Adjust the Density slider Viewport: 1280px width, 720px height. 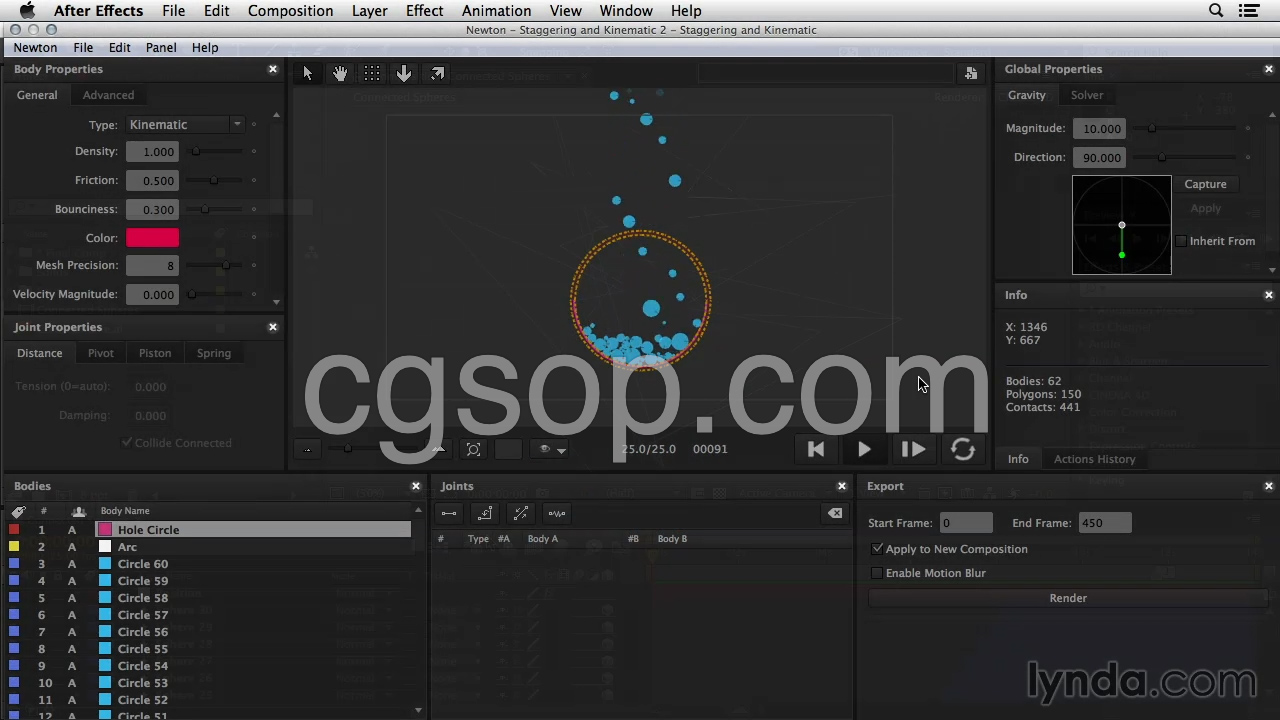(x=215, y=152)
